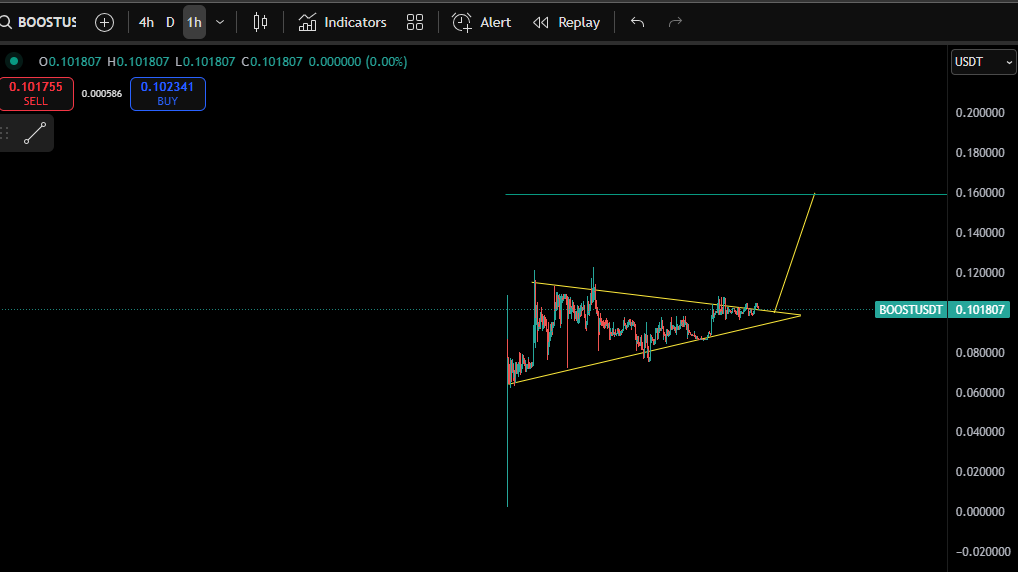Viewport: 1018px width, 572px height.
Task: Grab the drawing toolbar drag handle
Action: click(5, 133)
